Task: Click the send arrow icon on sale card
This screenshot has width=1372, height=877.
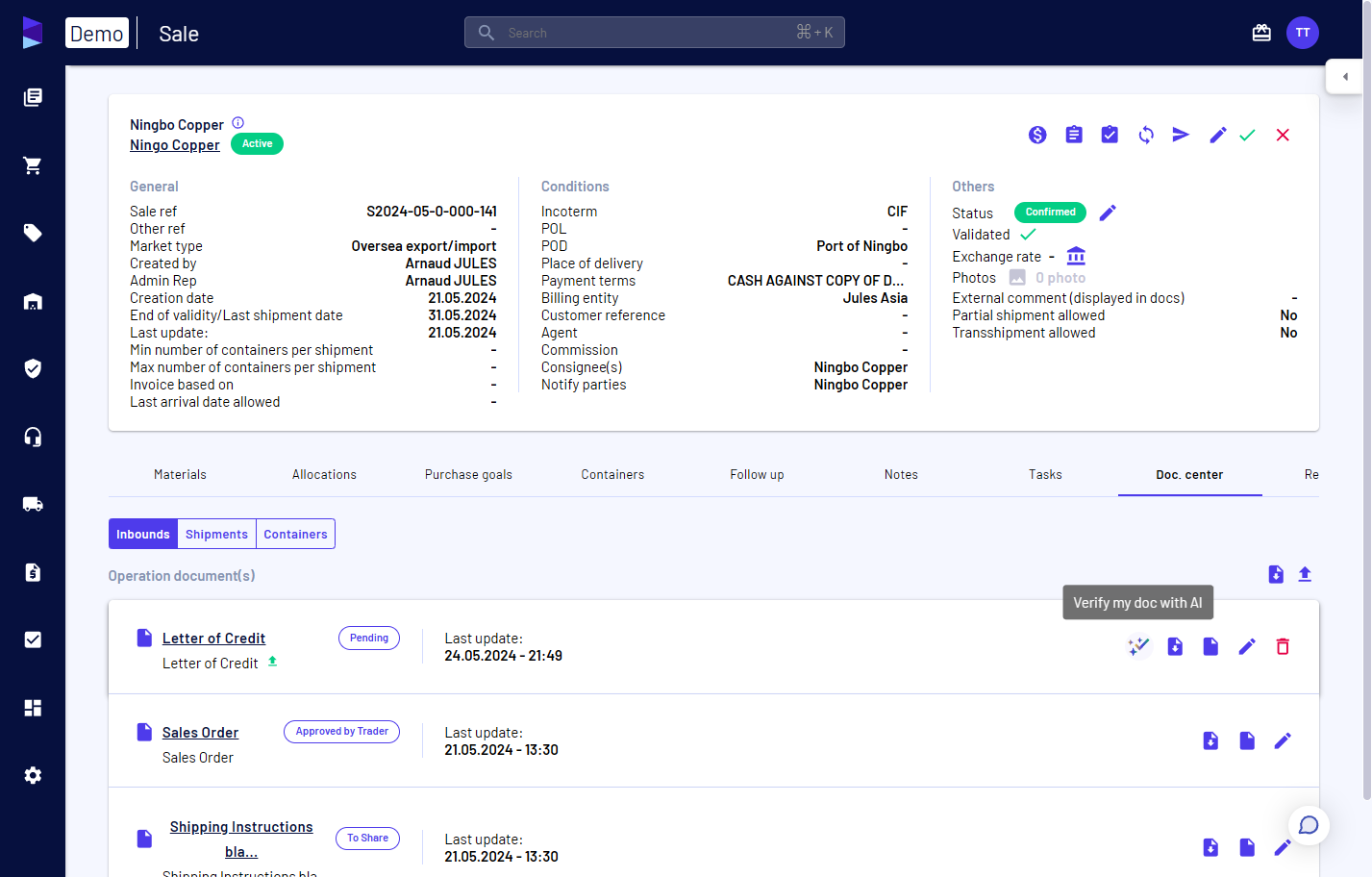Action: click(1182, 135)
